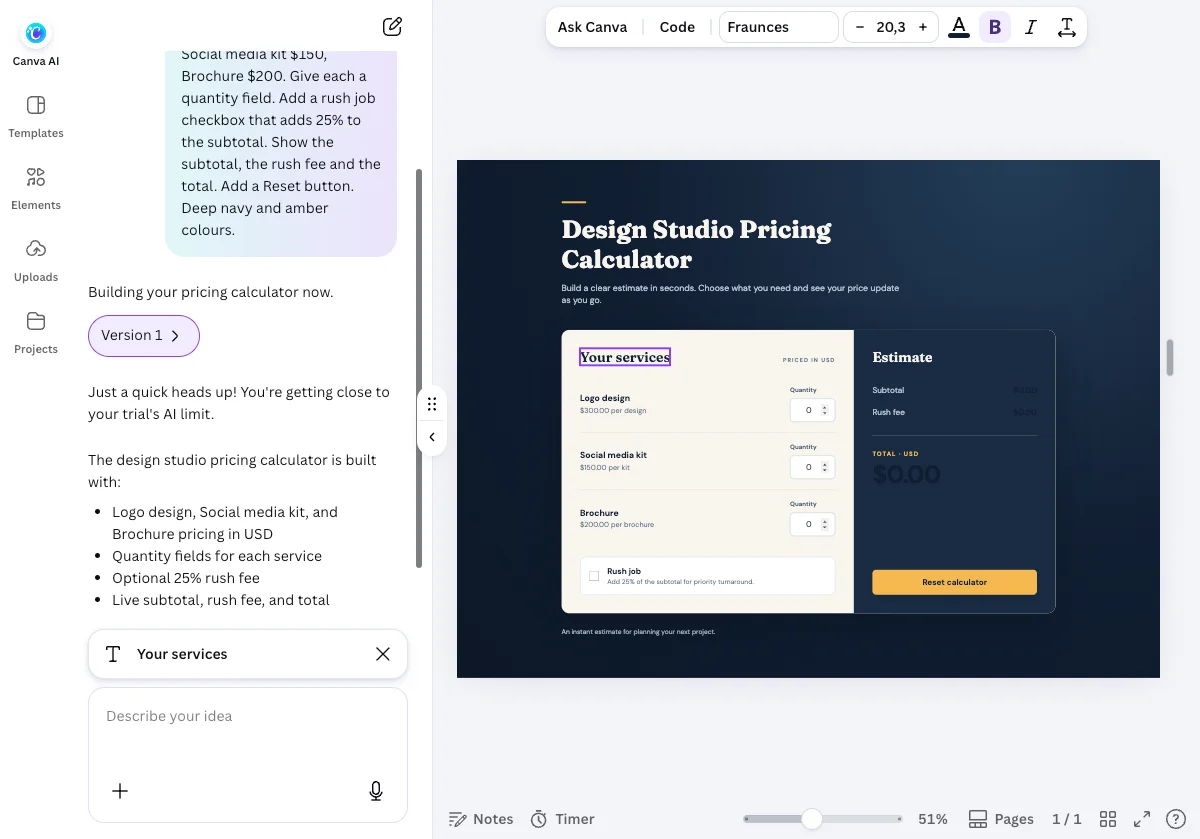This screenshot has width=1200, height=839.
Task: Click the Brochure quantity field
Action: click(x=812, y=524)
